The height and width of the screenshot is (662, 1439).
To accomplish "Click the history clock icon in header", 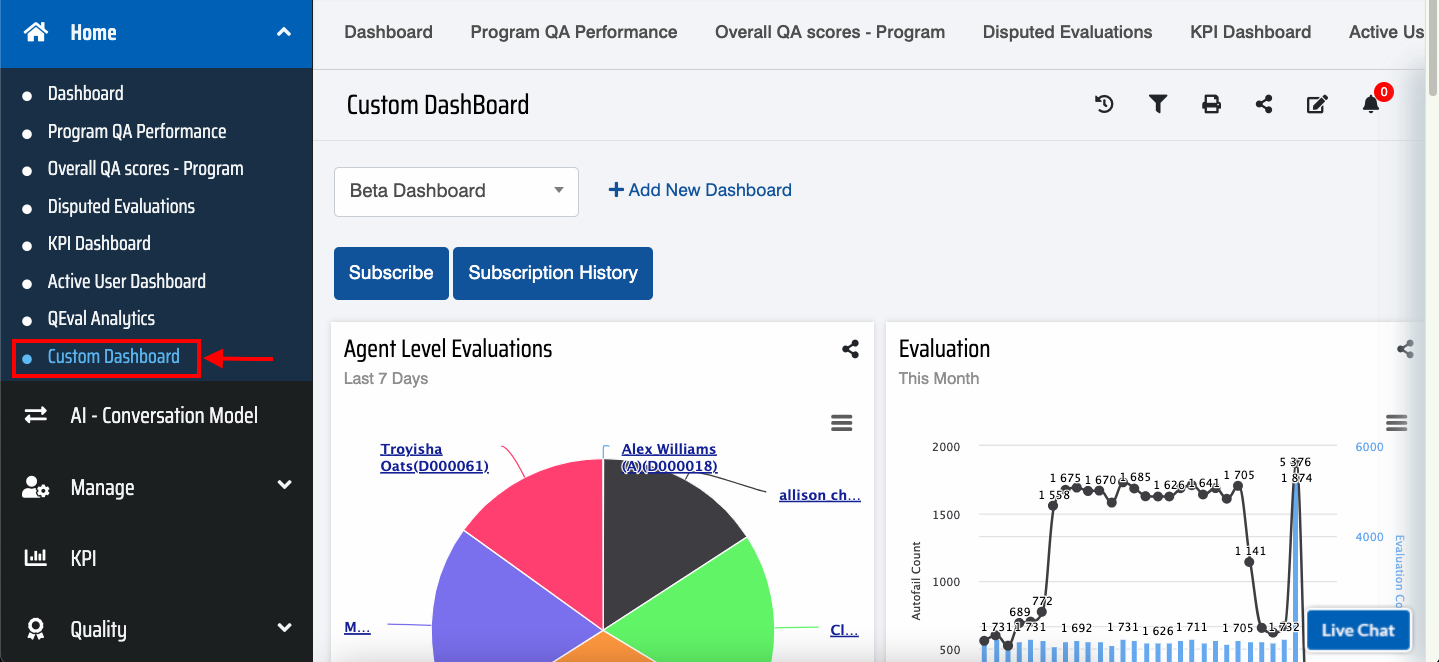I will coord(1104,104).
